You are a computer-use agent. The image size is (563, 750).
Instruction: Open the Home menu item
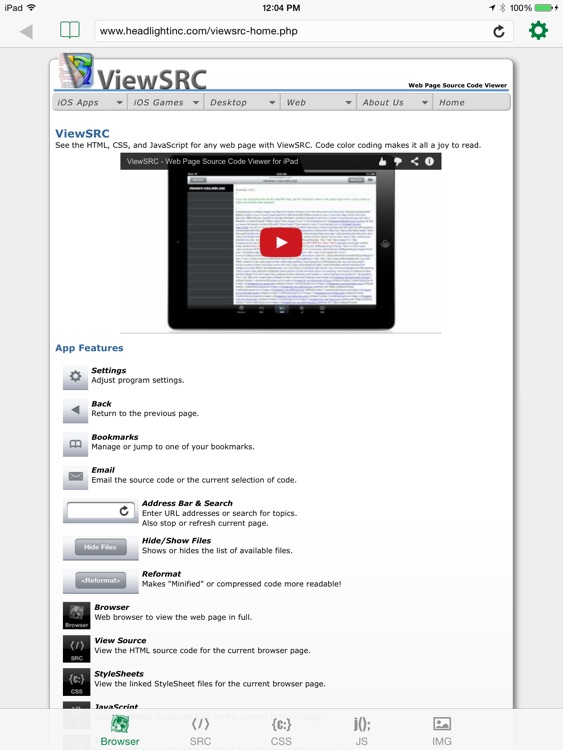472,102
